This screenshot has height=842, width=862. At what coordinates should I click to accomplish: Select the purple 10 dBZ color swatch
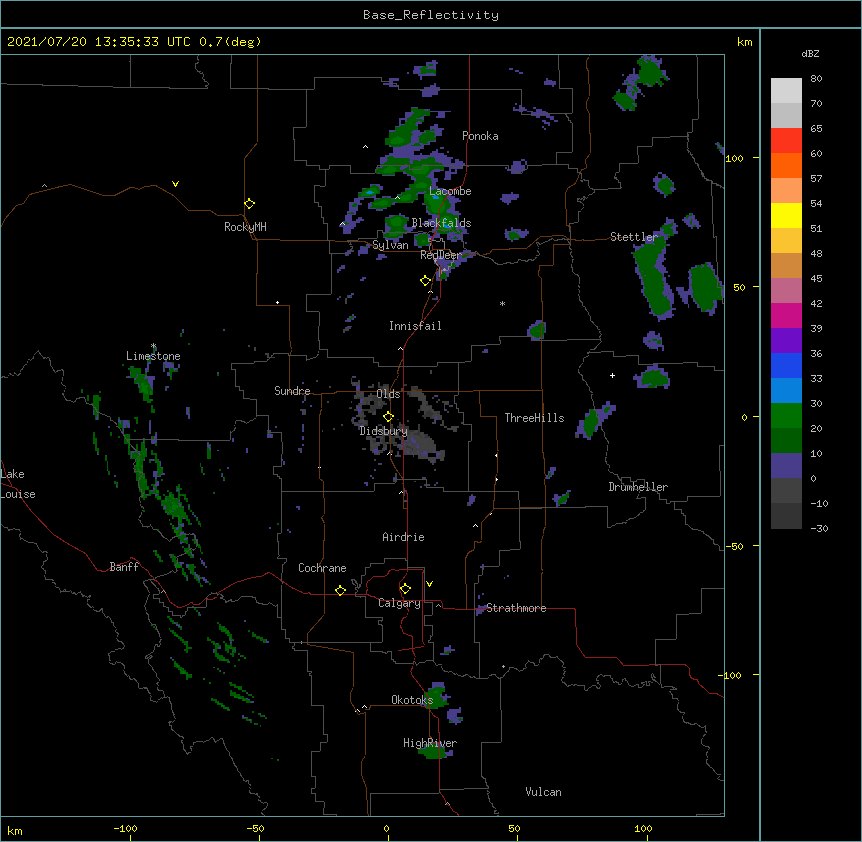[786, 466]
